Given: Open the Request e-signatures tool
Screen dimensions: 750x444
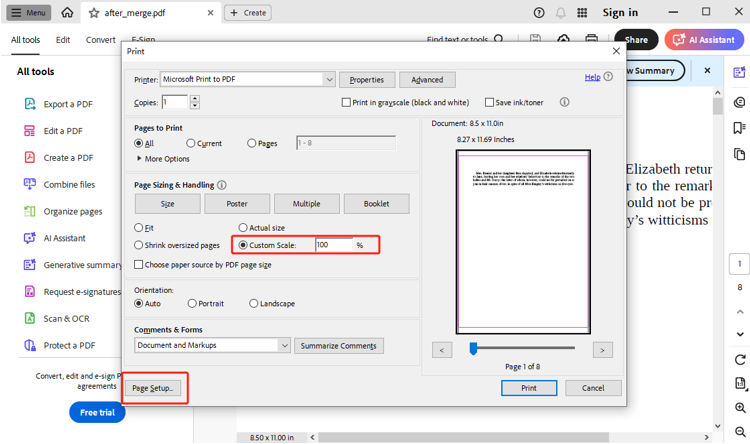Looking at the screenshot, I should pyautogui.click(x=73, y=291).
